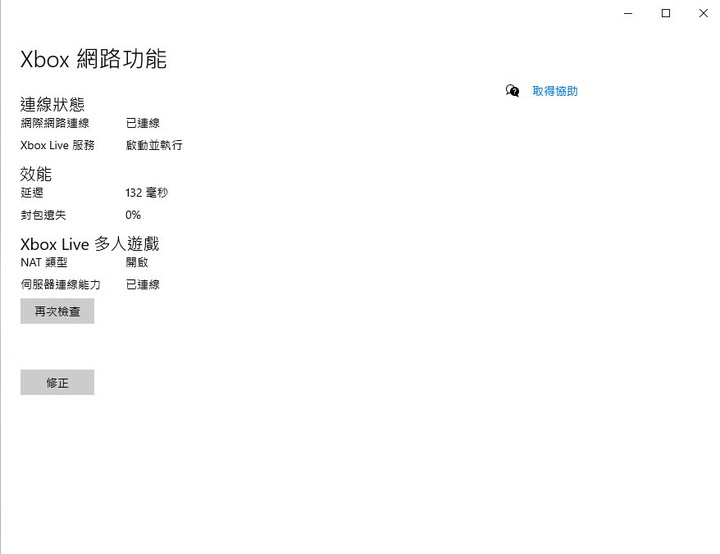This screenshot has width=720, height=554.
Task: Click the 網際網路連線 label
Action: (55, 123)
